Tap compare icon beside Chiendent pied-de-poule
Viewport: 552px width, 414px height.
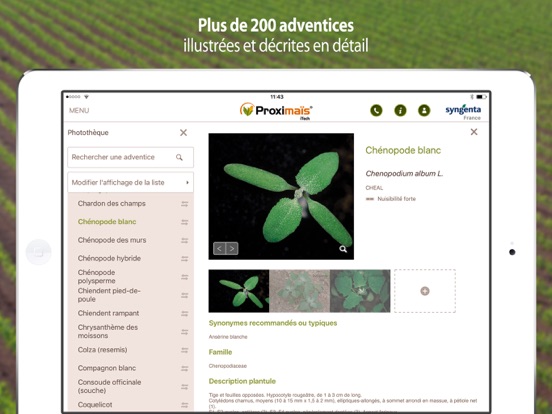[185, 295]
